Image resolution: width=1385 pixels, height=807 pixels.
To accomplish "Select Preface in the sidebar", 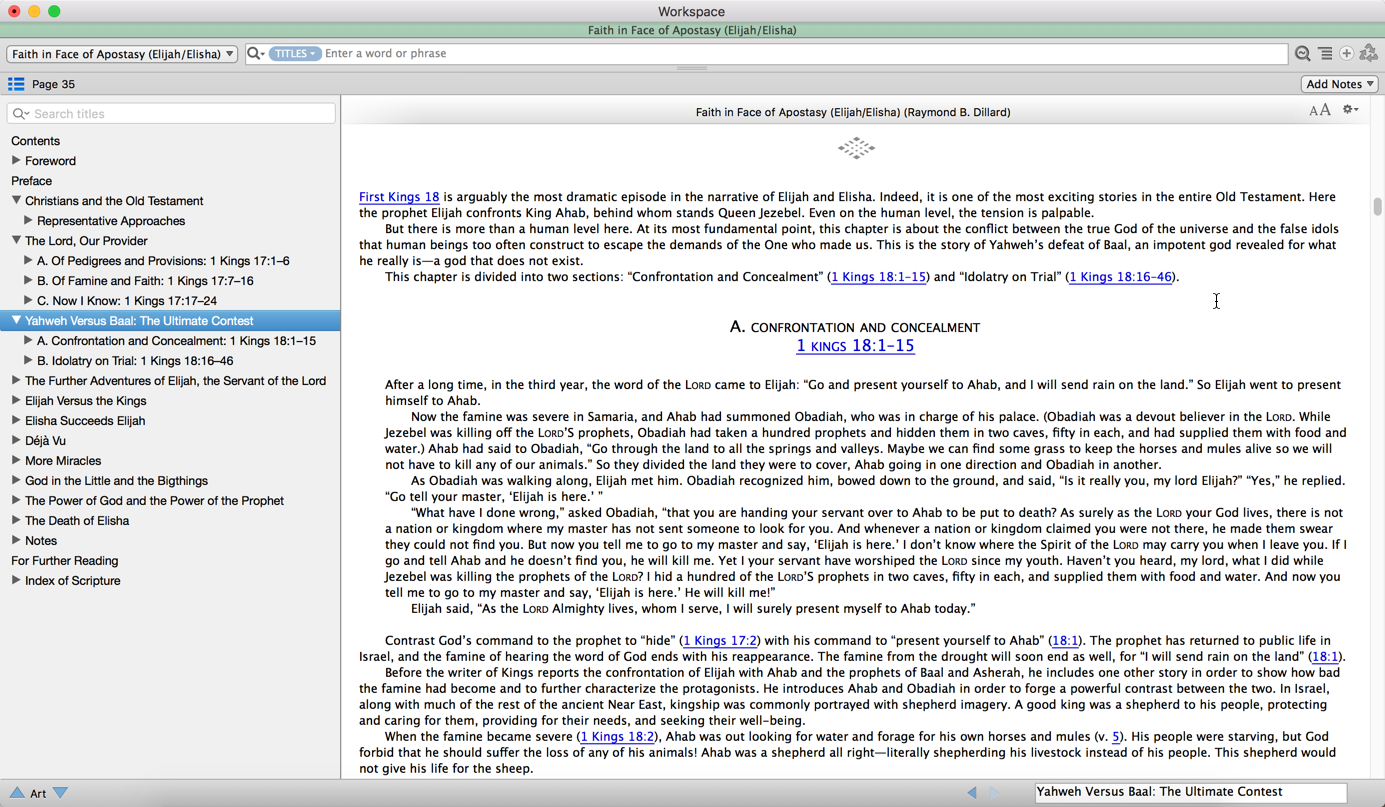I will point(31,181).
